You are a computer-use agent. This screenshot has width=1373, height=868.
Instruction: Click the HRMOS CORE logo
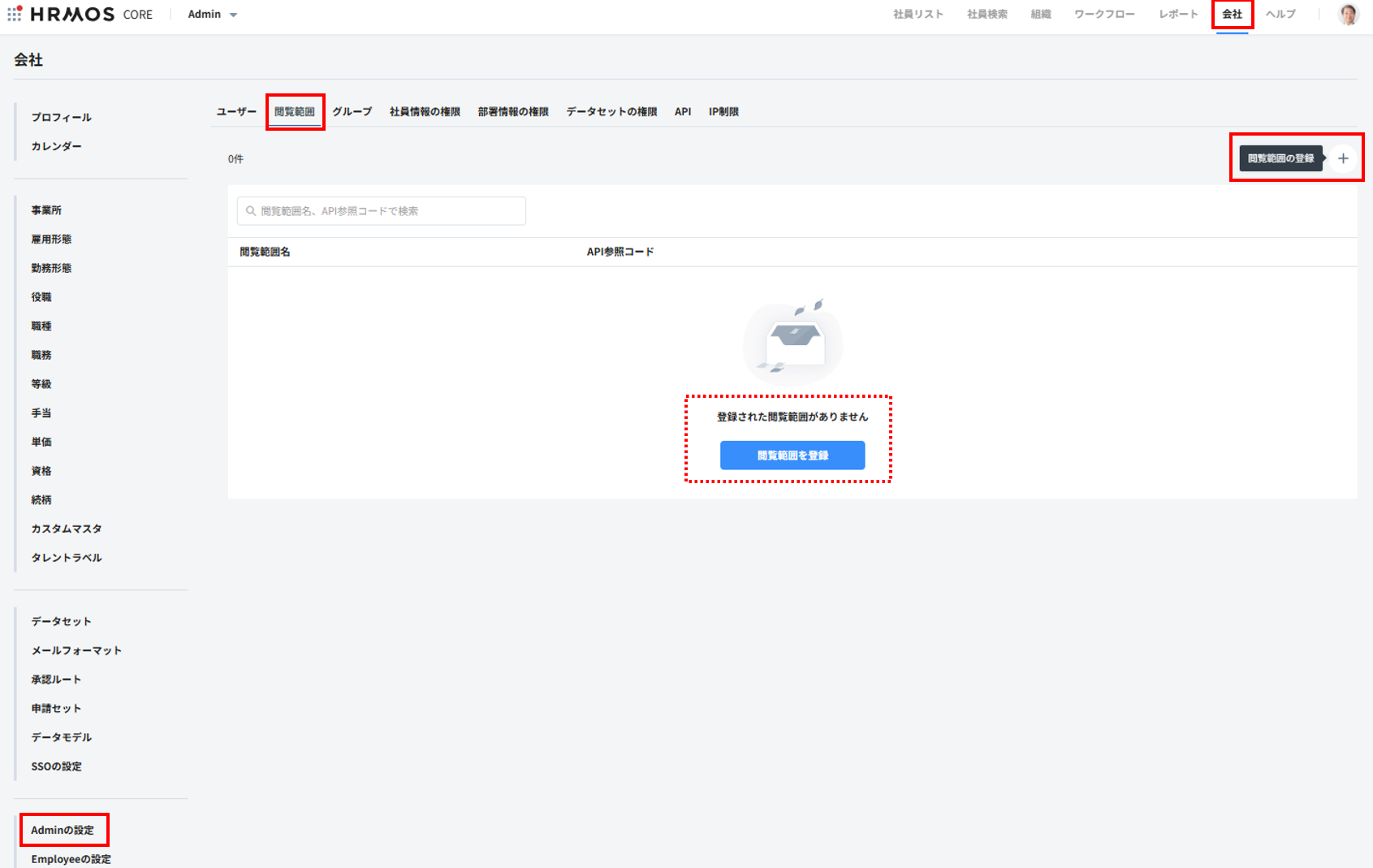(x=91, y=15)
